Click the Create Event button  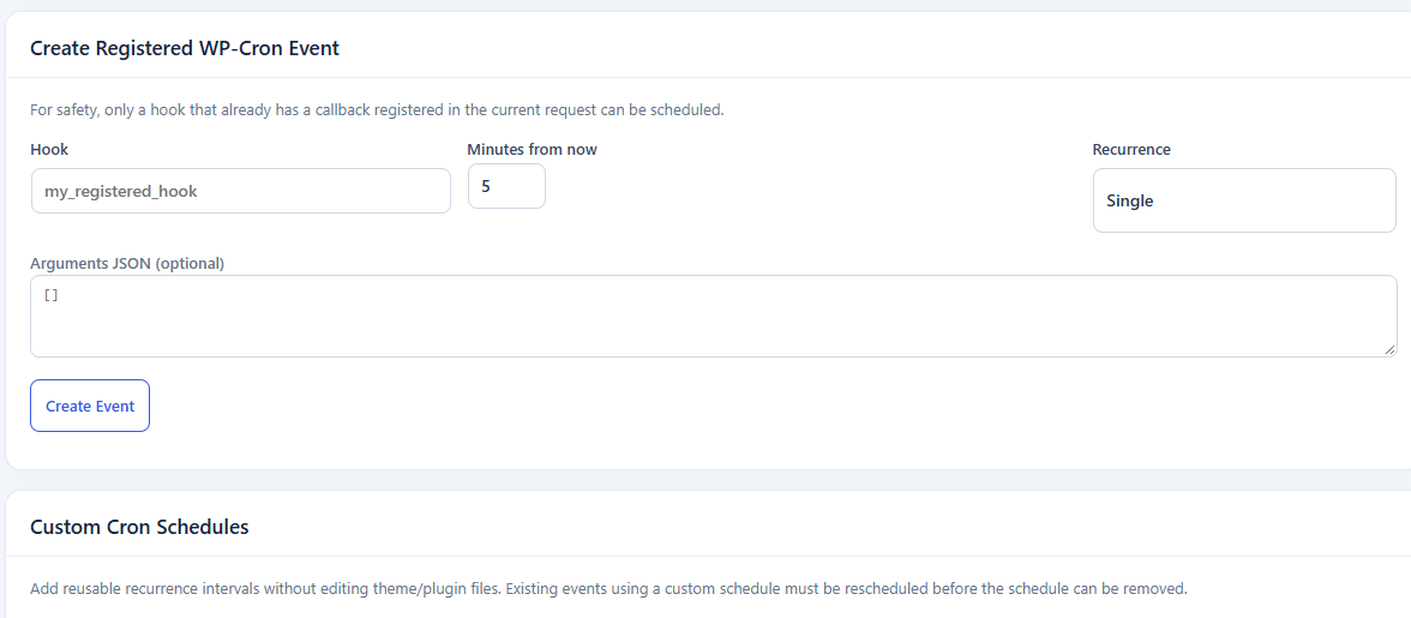point(90,406)
